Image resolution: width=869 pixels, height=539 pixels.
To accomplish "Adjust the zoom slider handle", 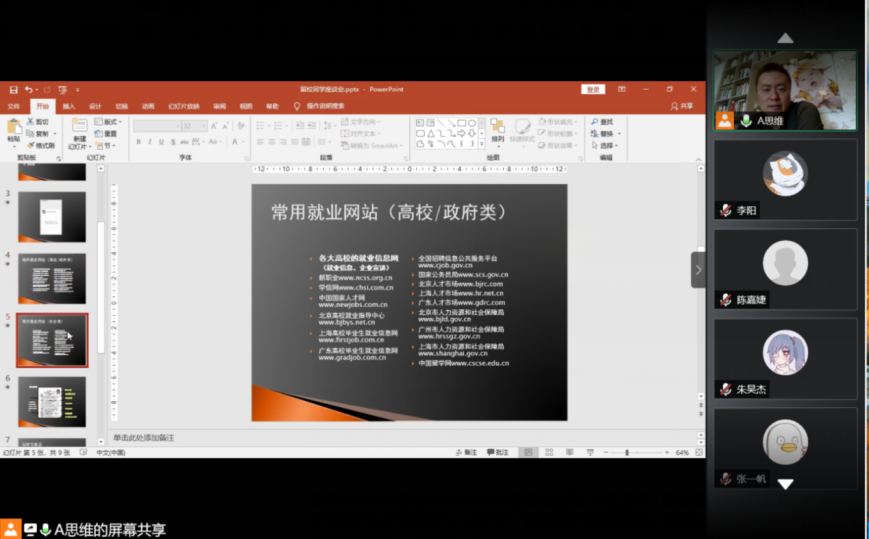I will (627, 453).
